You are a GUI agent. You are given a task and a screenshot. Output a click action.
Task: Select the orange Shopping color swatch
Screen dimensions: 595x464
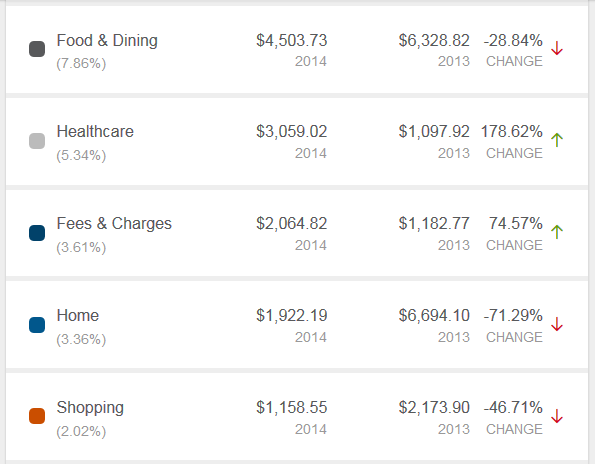(x=37, y=416)
